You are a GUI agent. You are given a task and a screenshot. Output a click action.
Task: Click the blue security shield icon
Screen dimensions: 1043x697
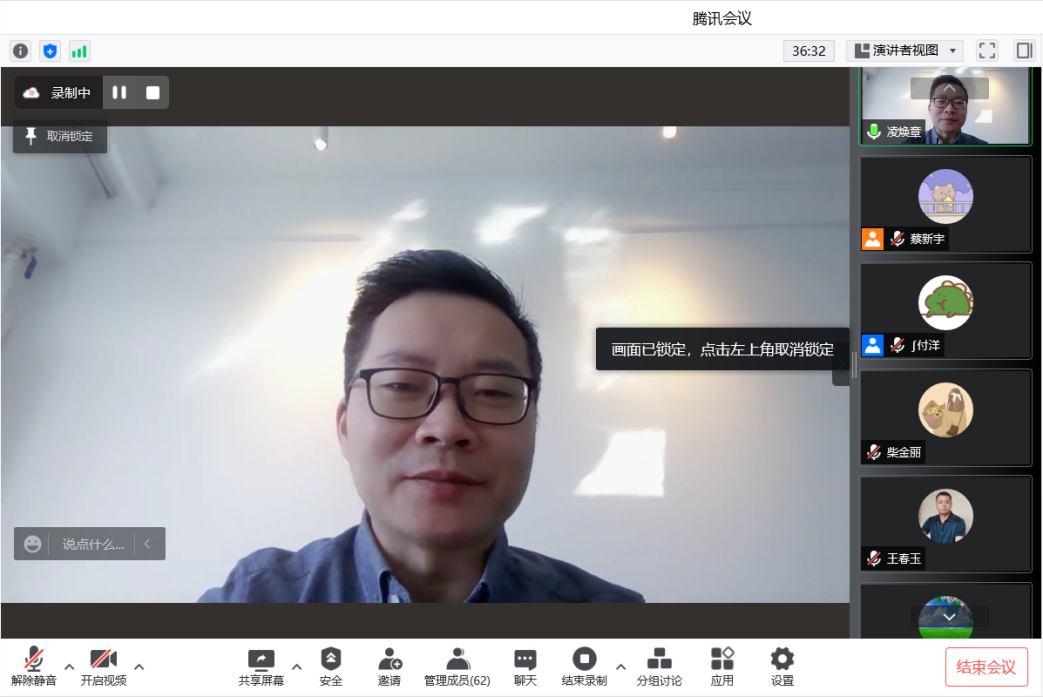(50, 51)
